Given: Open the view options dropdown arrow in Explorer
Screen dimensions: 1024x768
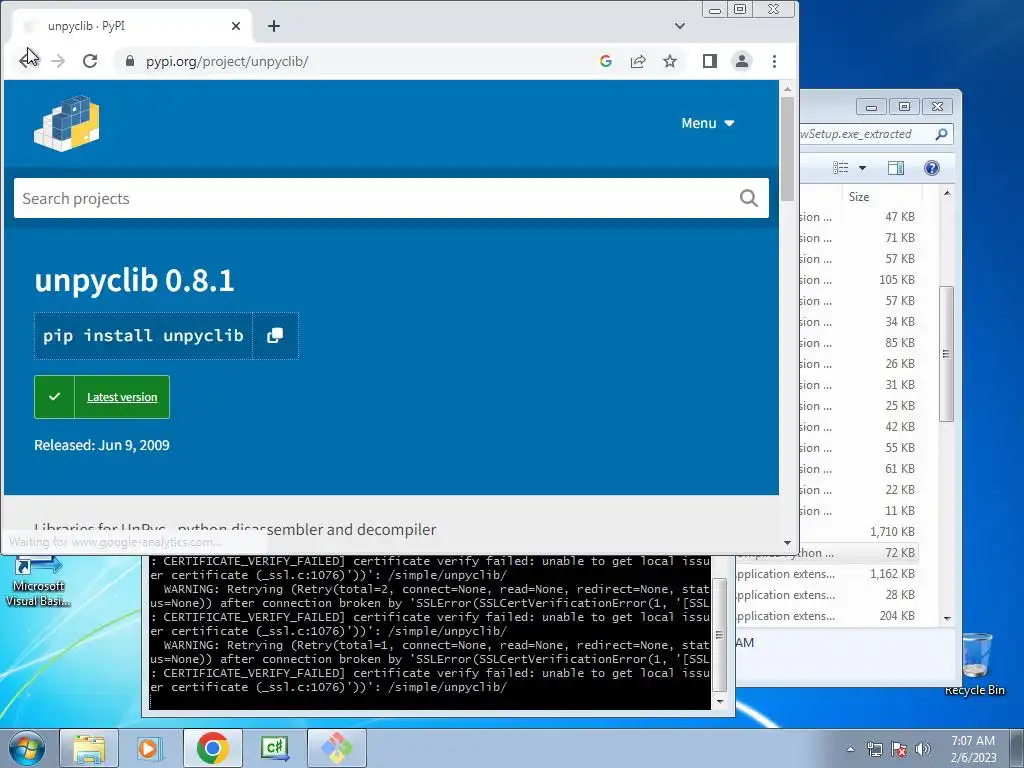Looking at the screenshot, I should click(862, 168).
